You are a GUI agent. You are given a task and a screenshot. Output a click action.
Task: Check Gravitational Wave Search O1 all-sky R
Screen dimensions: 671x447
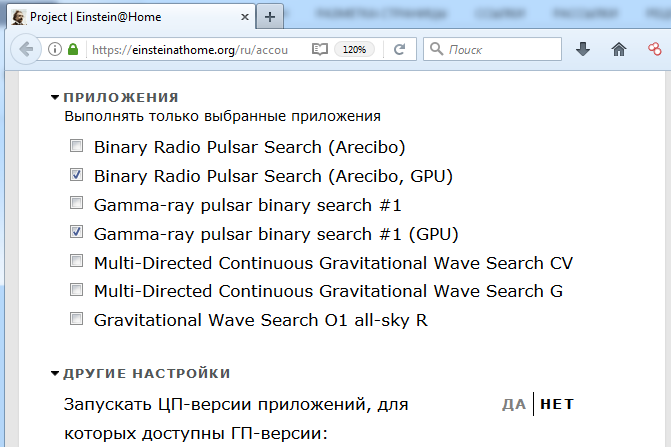[77, 319]
